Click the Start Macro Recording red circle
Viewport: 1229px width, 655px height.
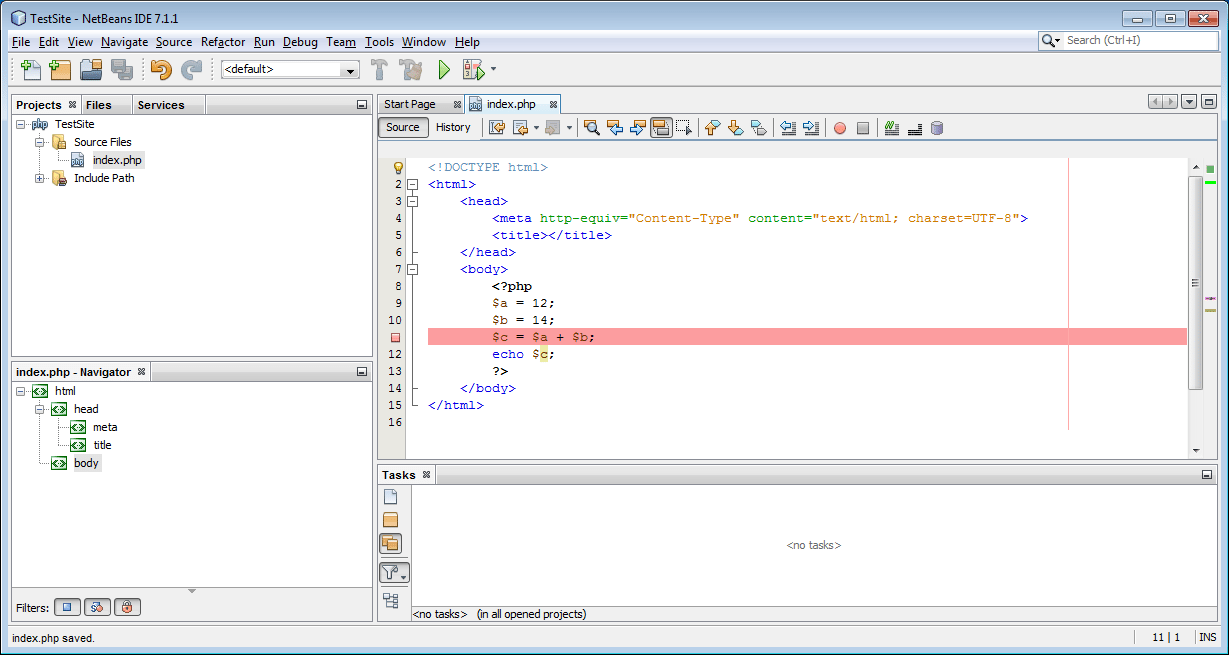click(x=840, y=128)
